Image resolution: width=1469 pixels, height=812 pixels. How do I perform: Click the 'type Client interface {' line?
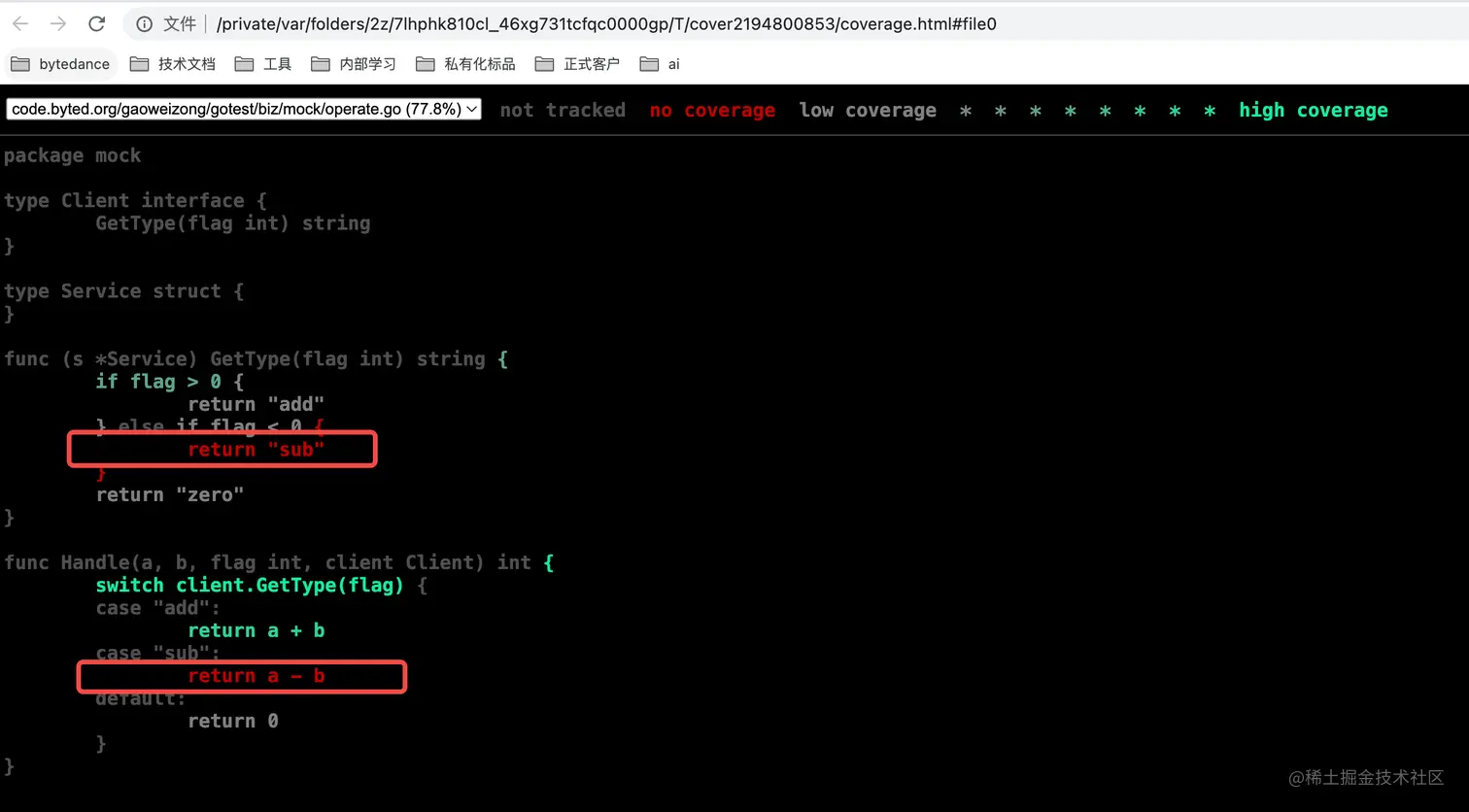coord(136,200)
